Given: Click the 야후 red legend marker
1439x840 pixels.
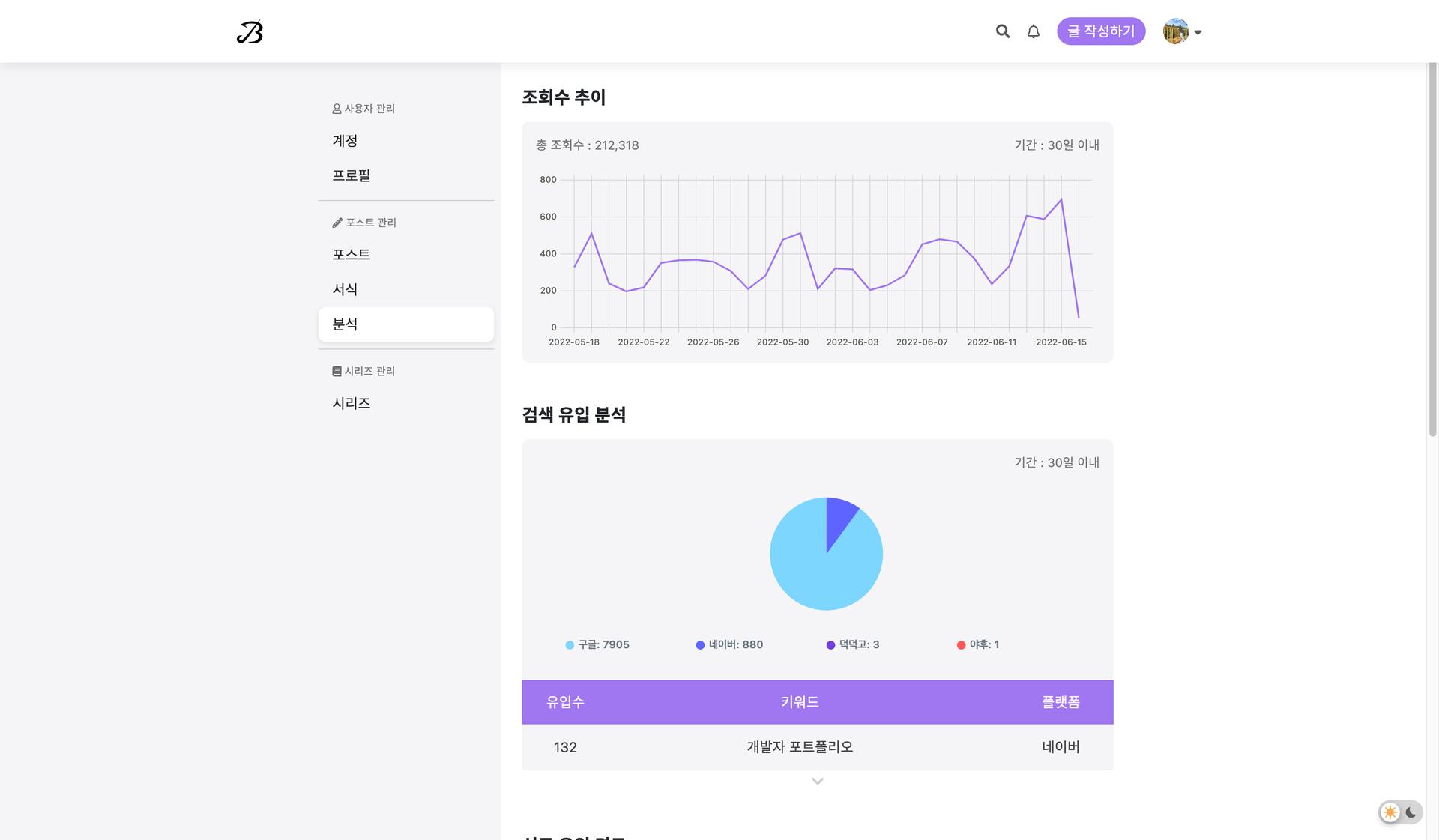Looking at the screenshot, I should point(961,645).
